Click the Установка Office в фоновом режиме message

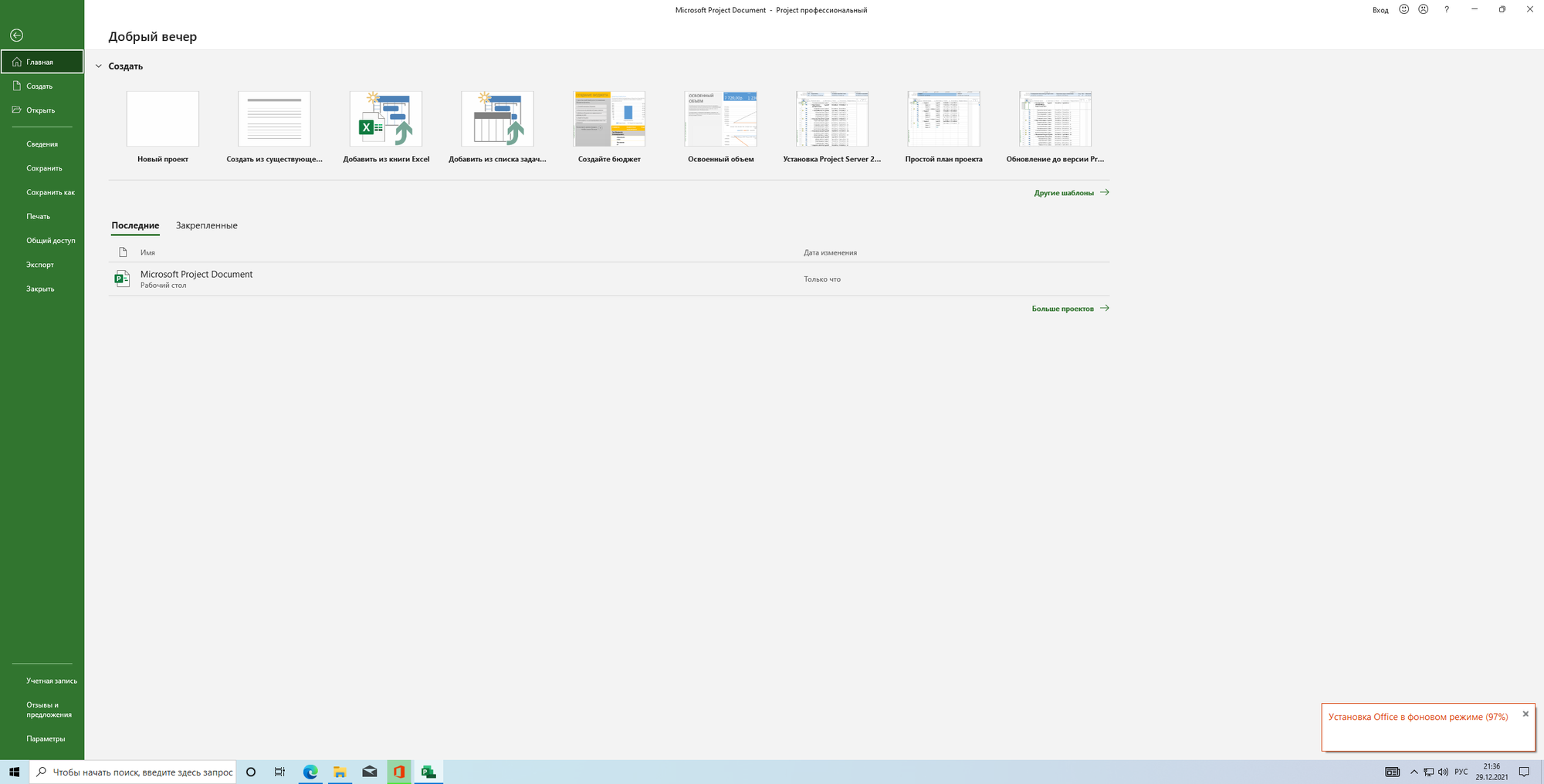point(1418,717)
